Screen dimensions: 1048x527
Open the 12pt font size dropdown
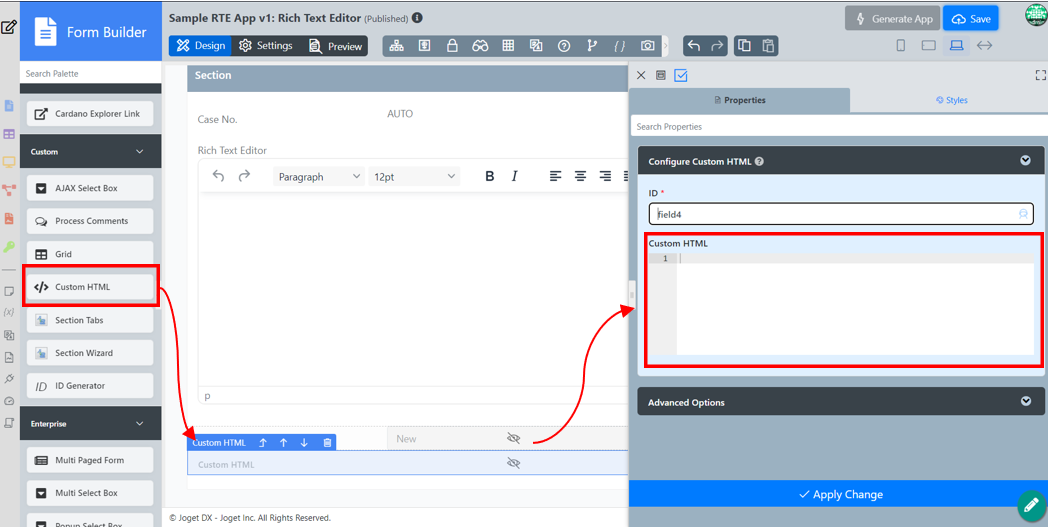[414, 176]
